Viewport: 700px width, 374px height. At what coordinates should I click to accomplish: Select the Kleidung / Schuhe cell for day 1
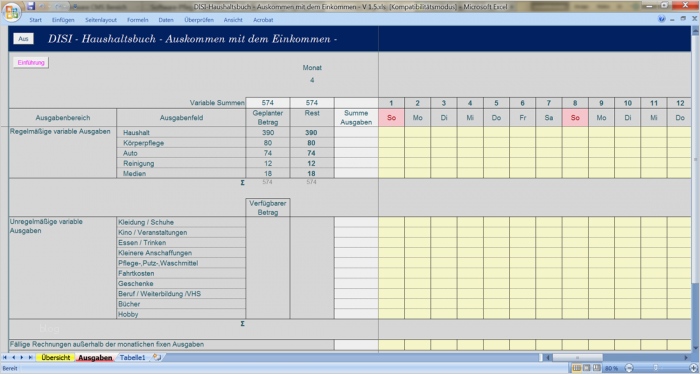(x=392, y=222)
